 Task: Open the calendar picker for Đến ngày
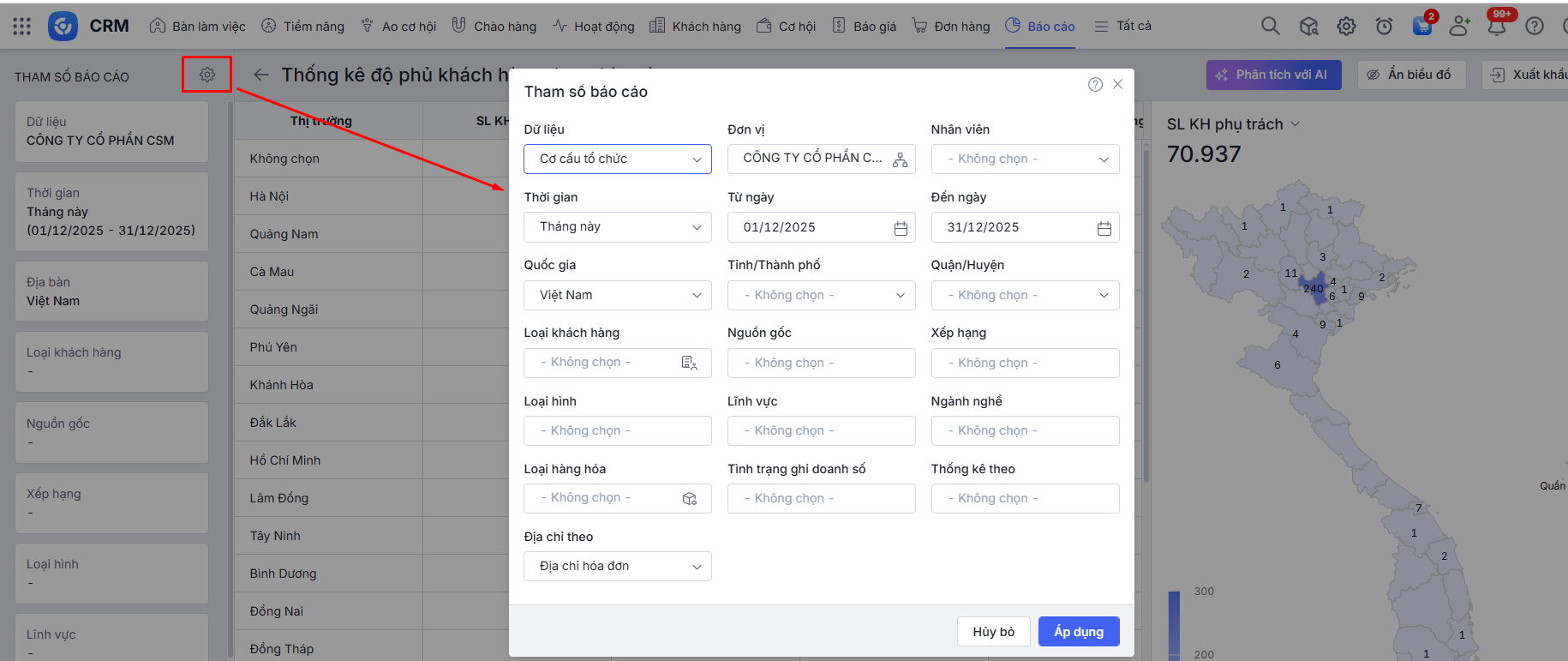click(1104, 228)
